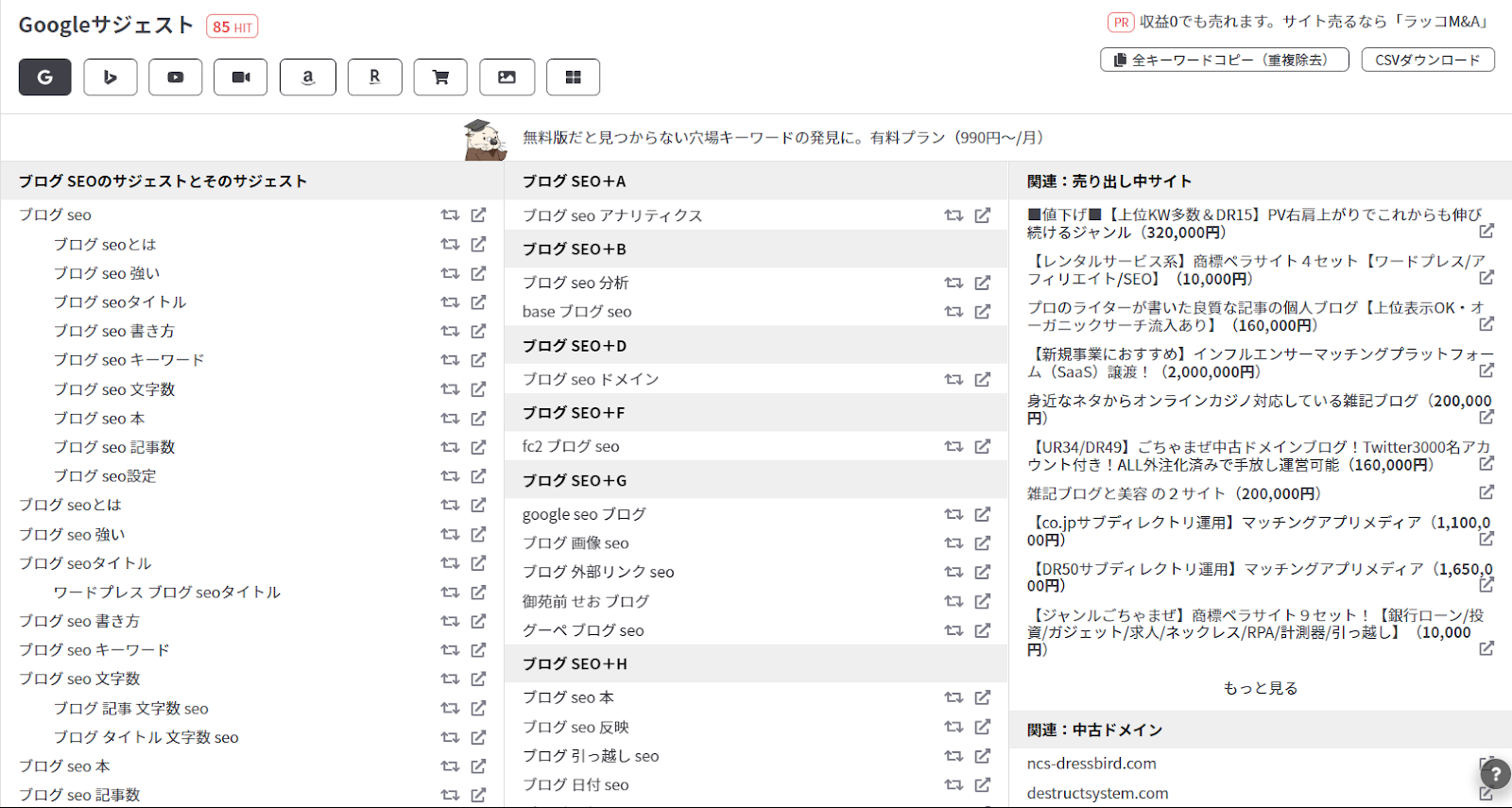Open the co.jpサブディレクトリ運用 listing
Image resolution: width=1512 pixels, height=808 pixels.
(1259, 531)
